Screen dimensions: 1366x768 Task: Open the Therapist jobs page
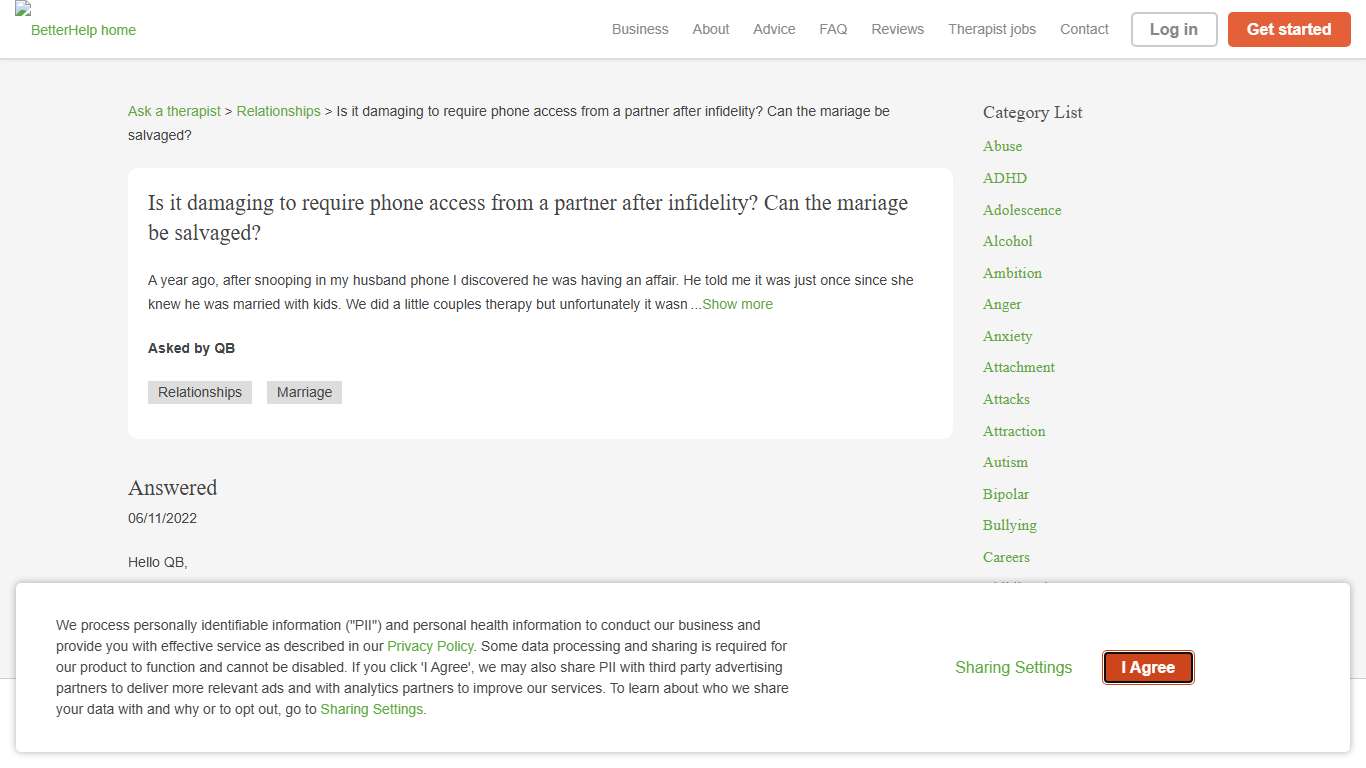tap(992, 29)
